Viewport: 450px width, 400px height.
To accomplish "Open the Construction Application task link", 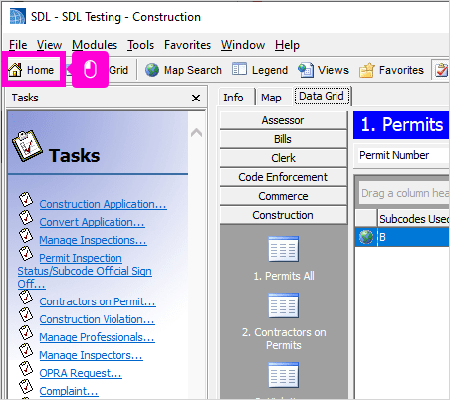I will [103, 204].
